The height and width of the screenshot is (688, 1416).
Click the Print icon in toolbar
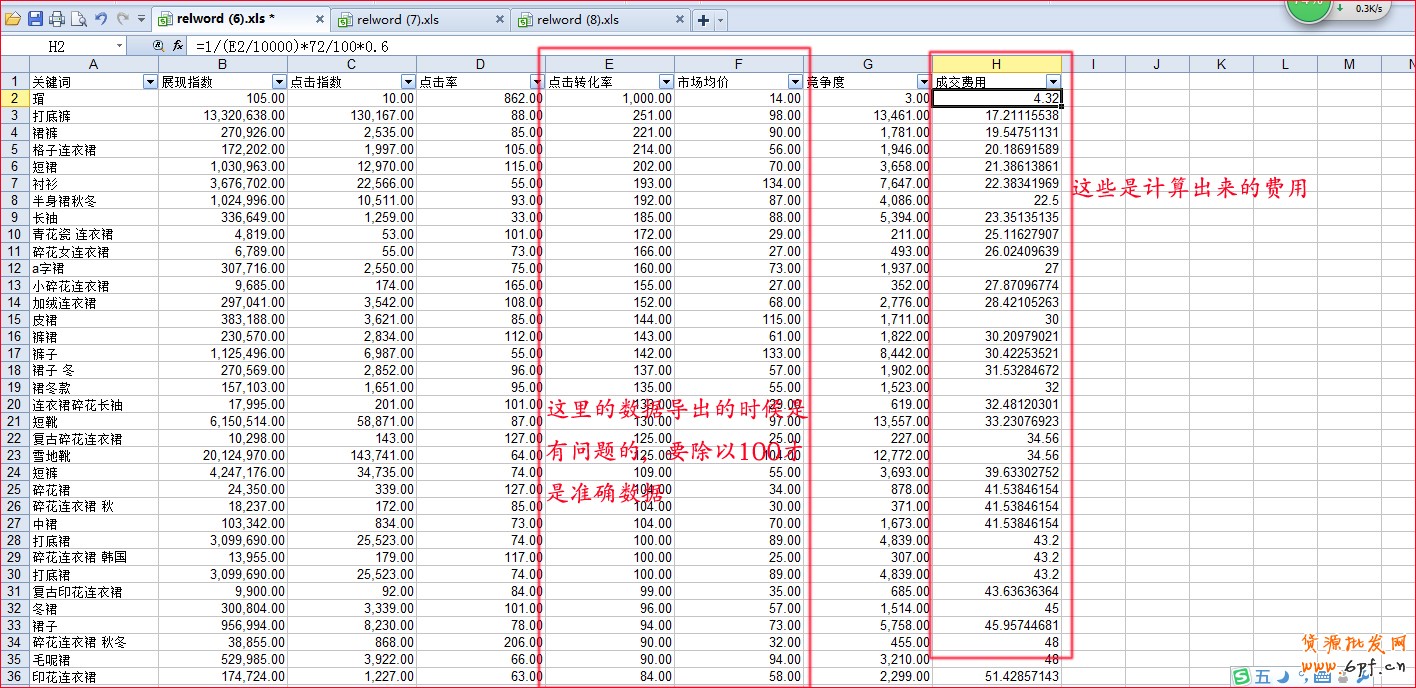[x=57, y=19]
